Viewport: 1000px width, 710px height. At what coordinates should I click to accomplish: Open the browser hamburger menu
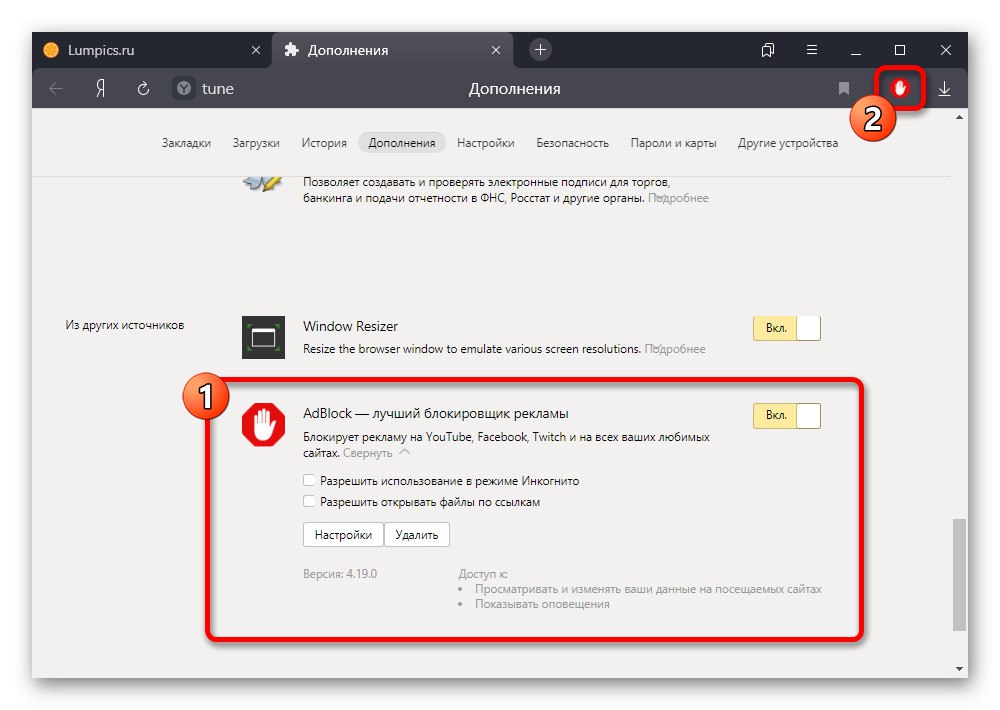point(812,50)
